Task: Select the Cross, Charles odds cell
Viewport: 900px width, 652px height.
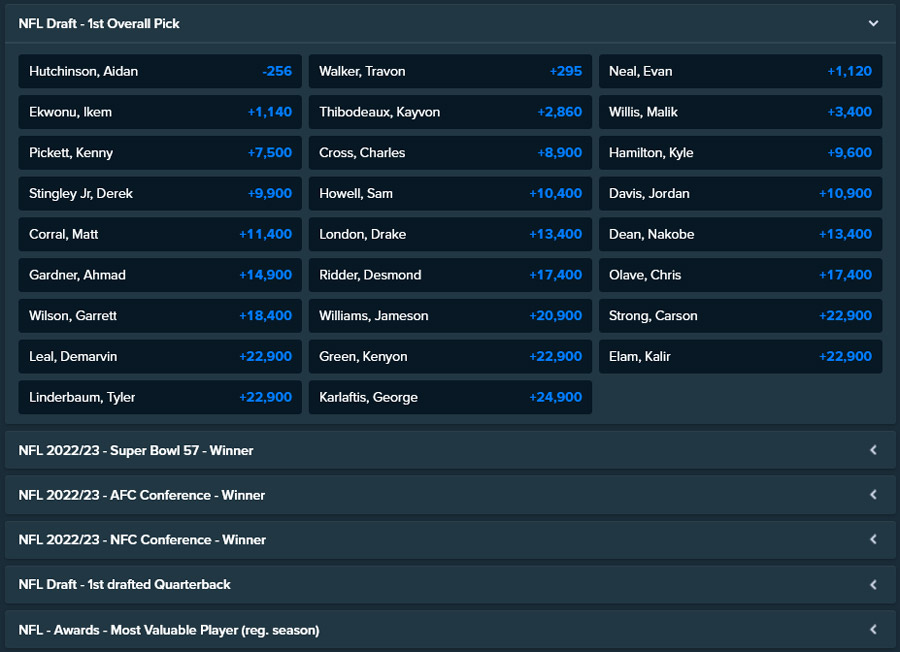Action: (x=450, y=153)
